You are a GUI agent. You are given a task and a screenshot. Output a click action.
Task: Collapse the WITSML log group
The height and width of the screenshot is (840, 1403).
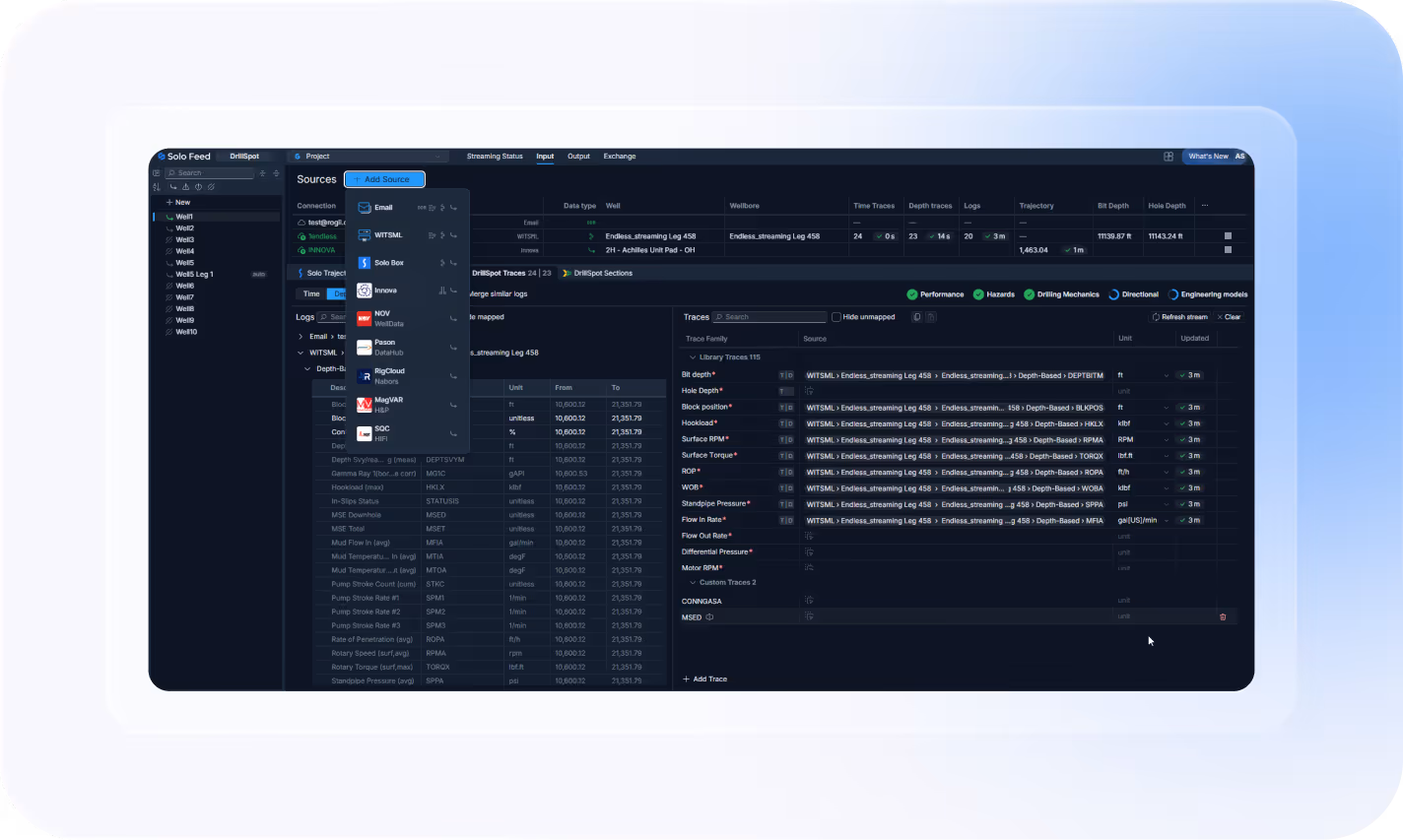pos(301,353)
